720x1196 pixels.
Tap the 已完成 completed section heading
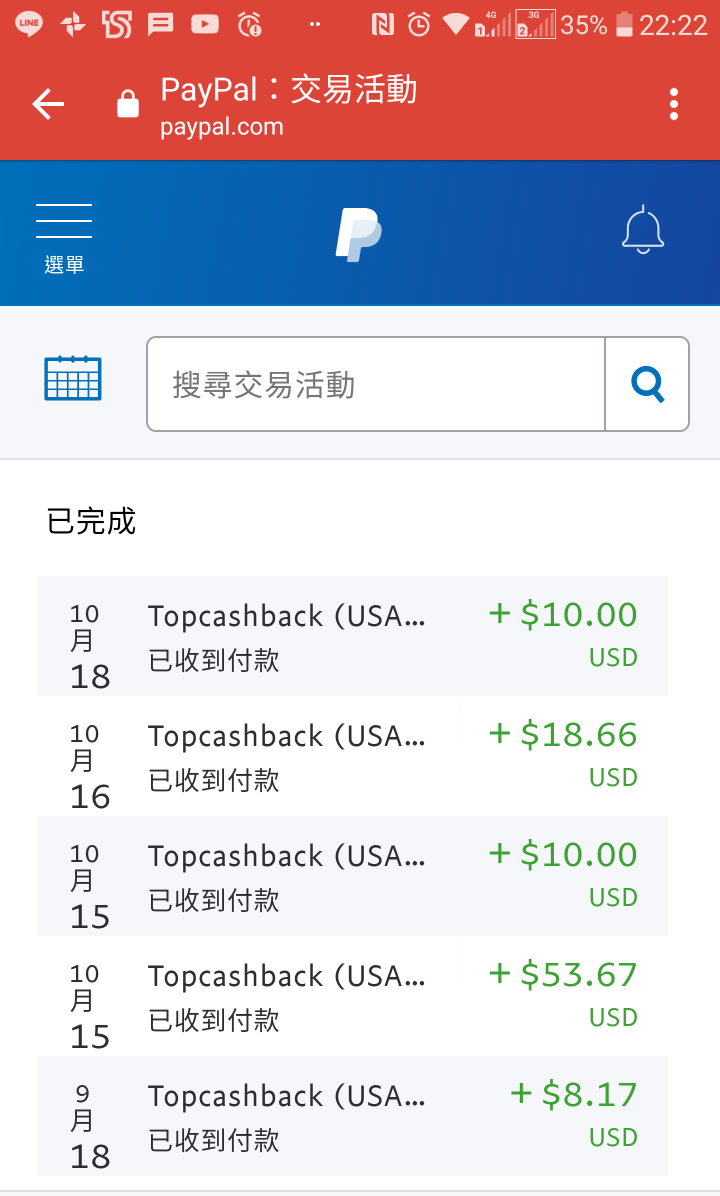click(x=91, y=522)
